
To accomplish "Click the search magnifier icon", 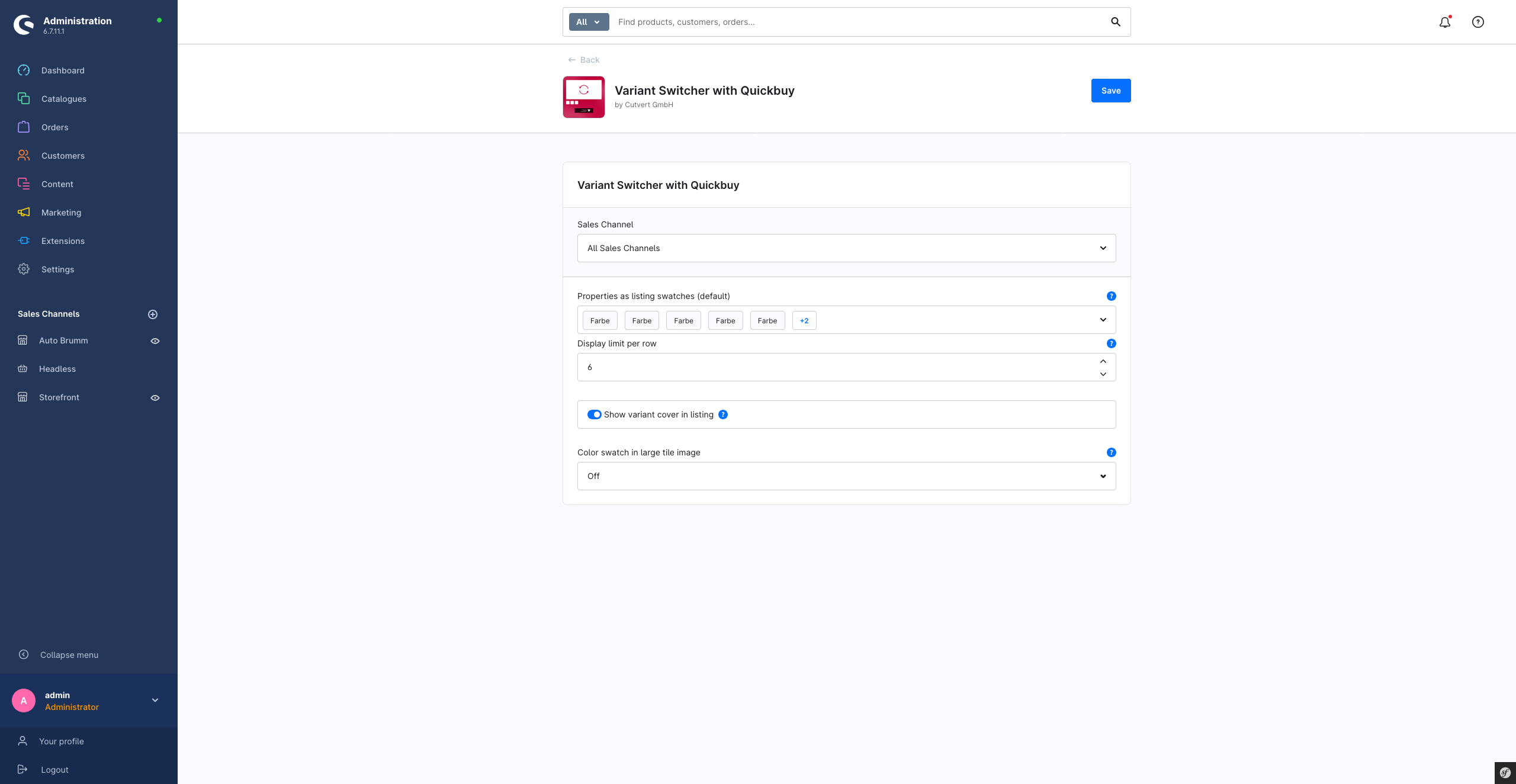I will [x=1116, y=22].
